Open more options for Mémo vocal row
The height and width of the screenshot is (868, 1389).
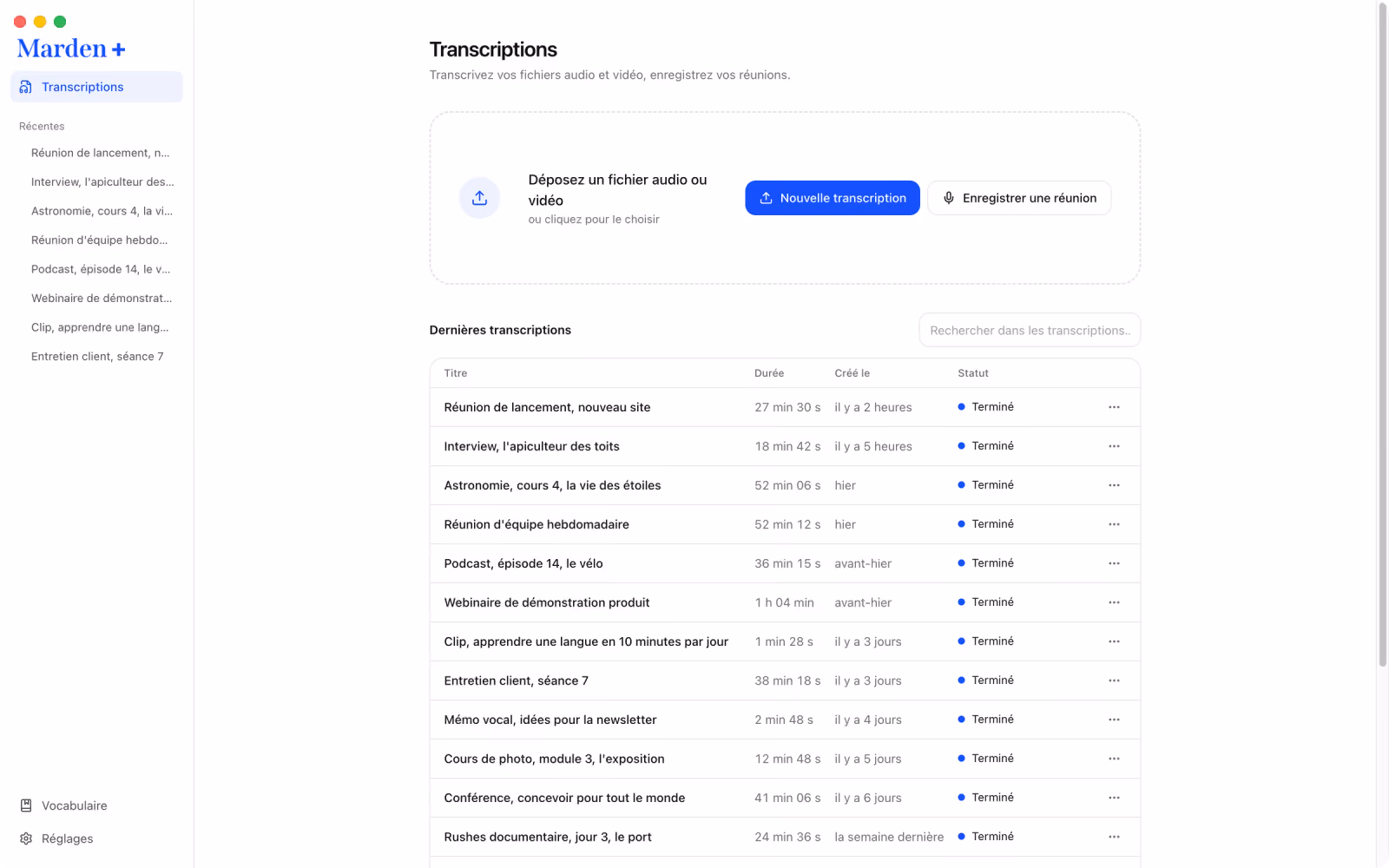coord(1114,720)
